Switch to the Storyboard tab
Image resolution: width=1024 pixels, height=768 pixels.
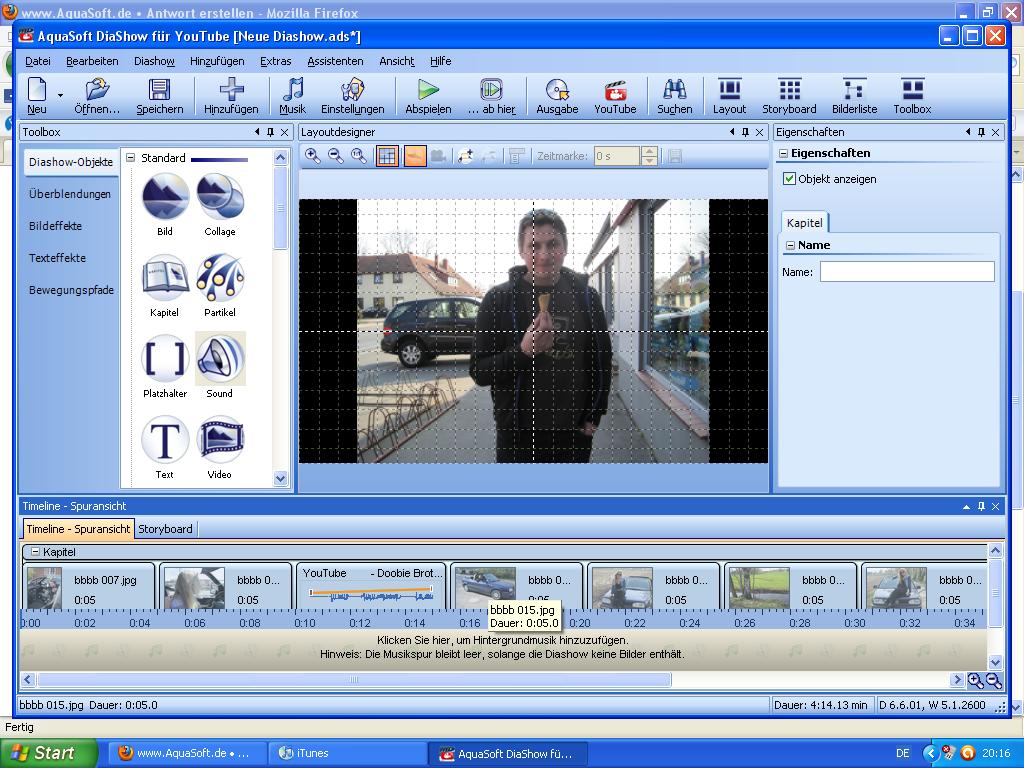[x=165, y=529]
